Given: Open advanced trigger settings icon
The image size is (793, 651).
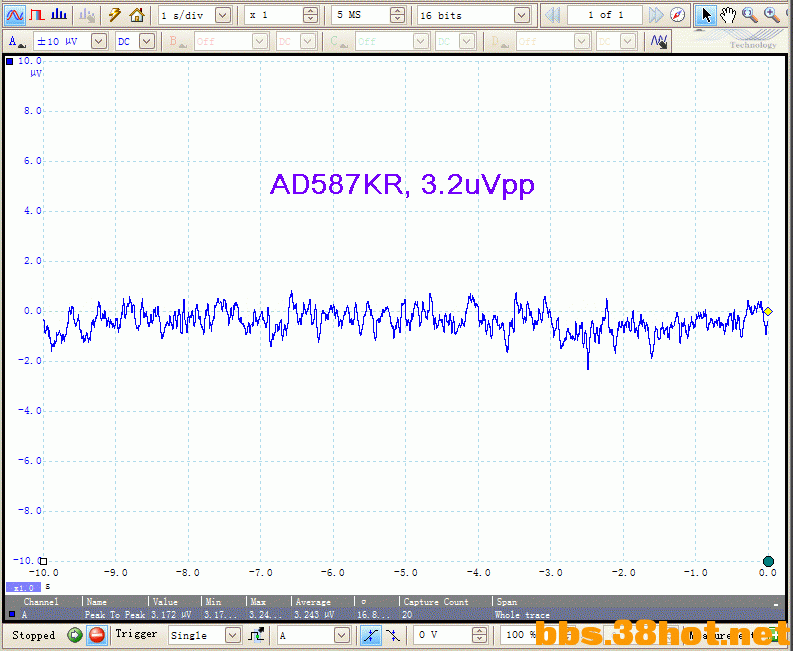Looking at the screenshot, I should point(257,635).
